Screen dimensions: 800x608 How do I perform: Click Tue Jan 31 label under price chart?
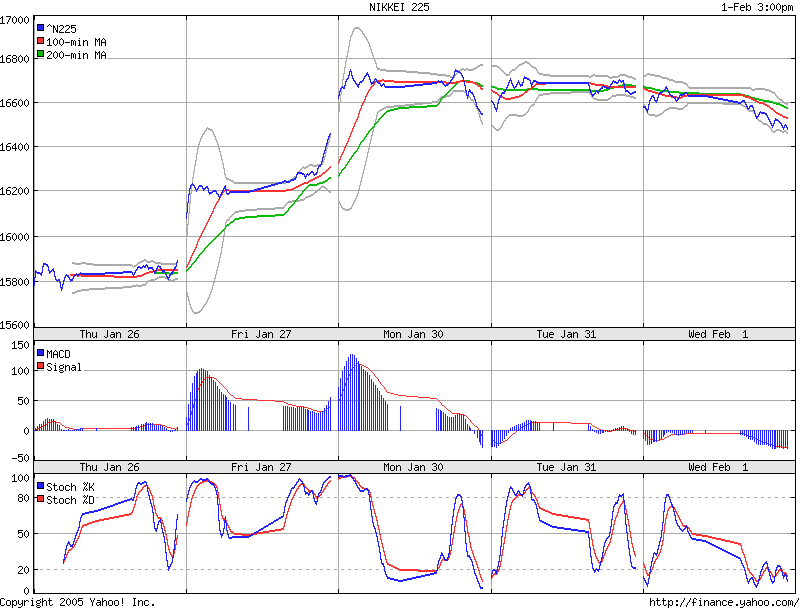(566, 334)
